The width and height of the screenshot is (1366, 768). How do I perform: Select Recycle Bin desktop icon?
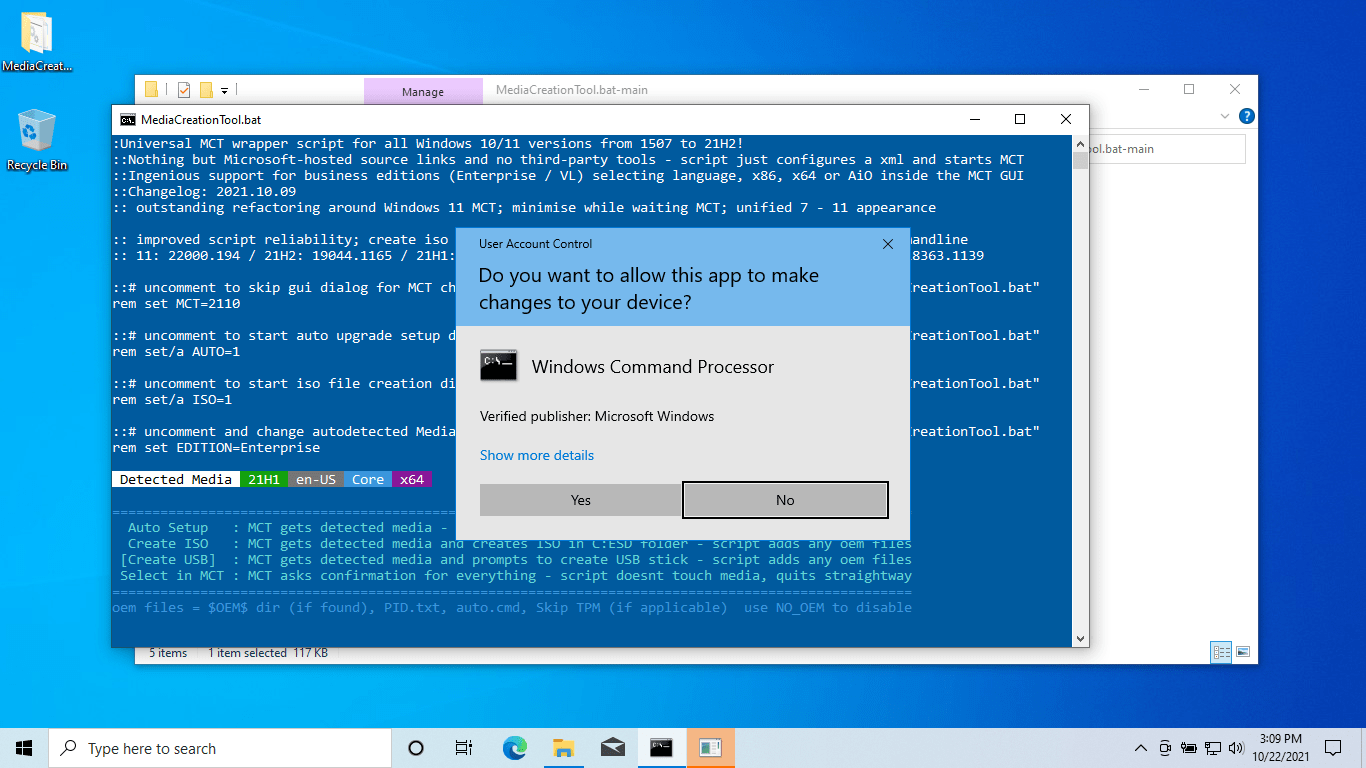37,141
